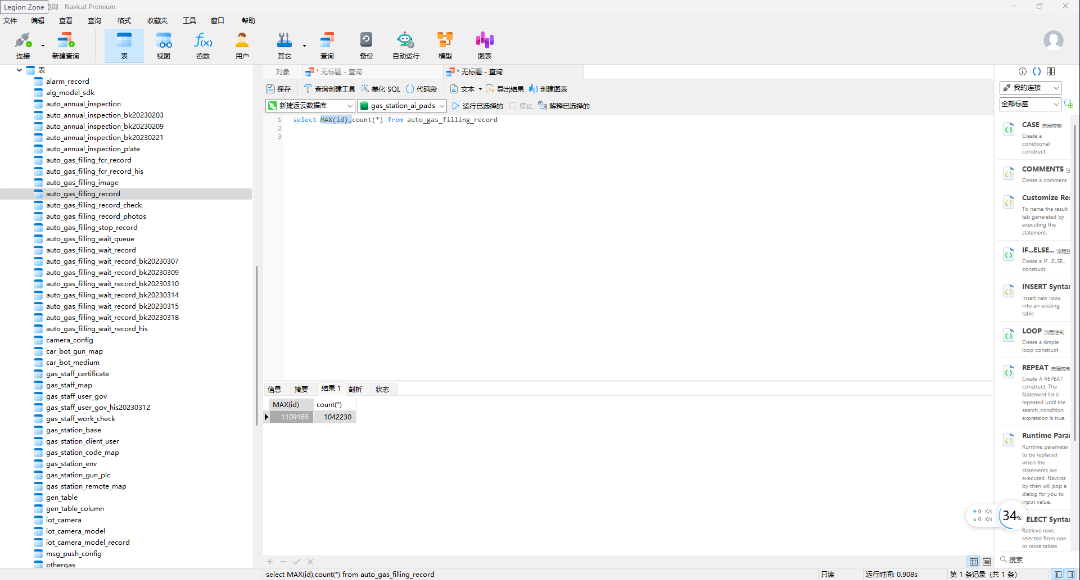Toggle the code snippets () panel icon
Image resolution: width=1080 pixels, height=580 pixels.
pos(1037,71)
